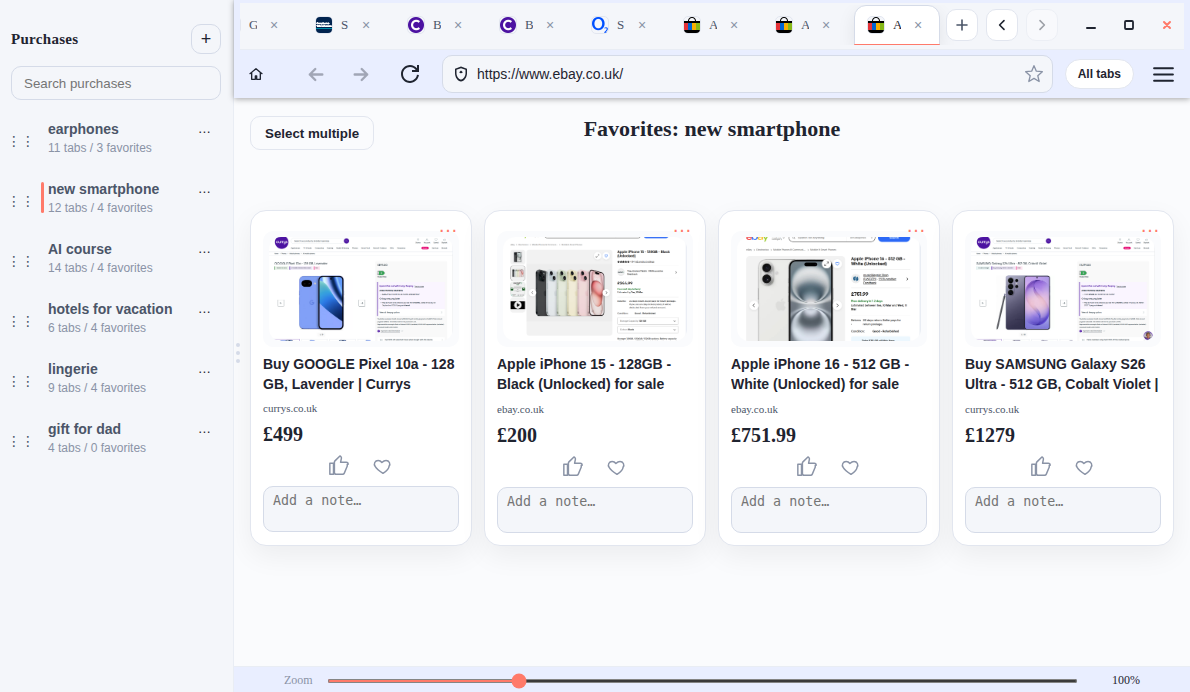Open the red dots menu on the iPhone 16 card

[x=916, y=231]
